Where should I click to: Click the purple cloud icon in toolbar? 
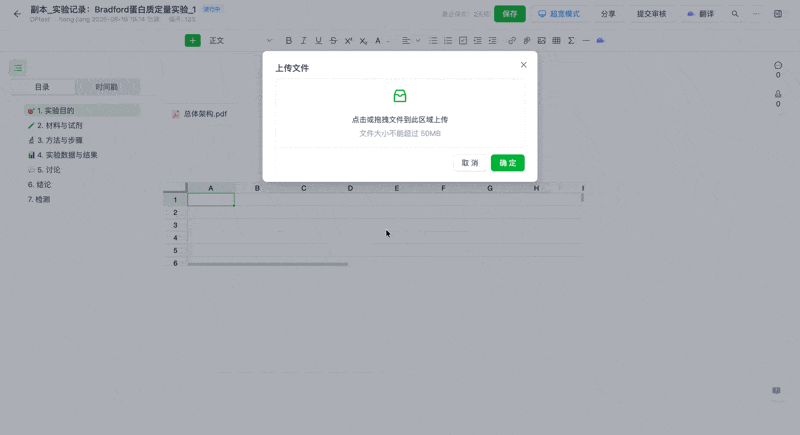601,40
